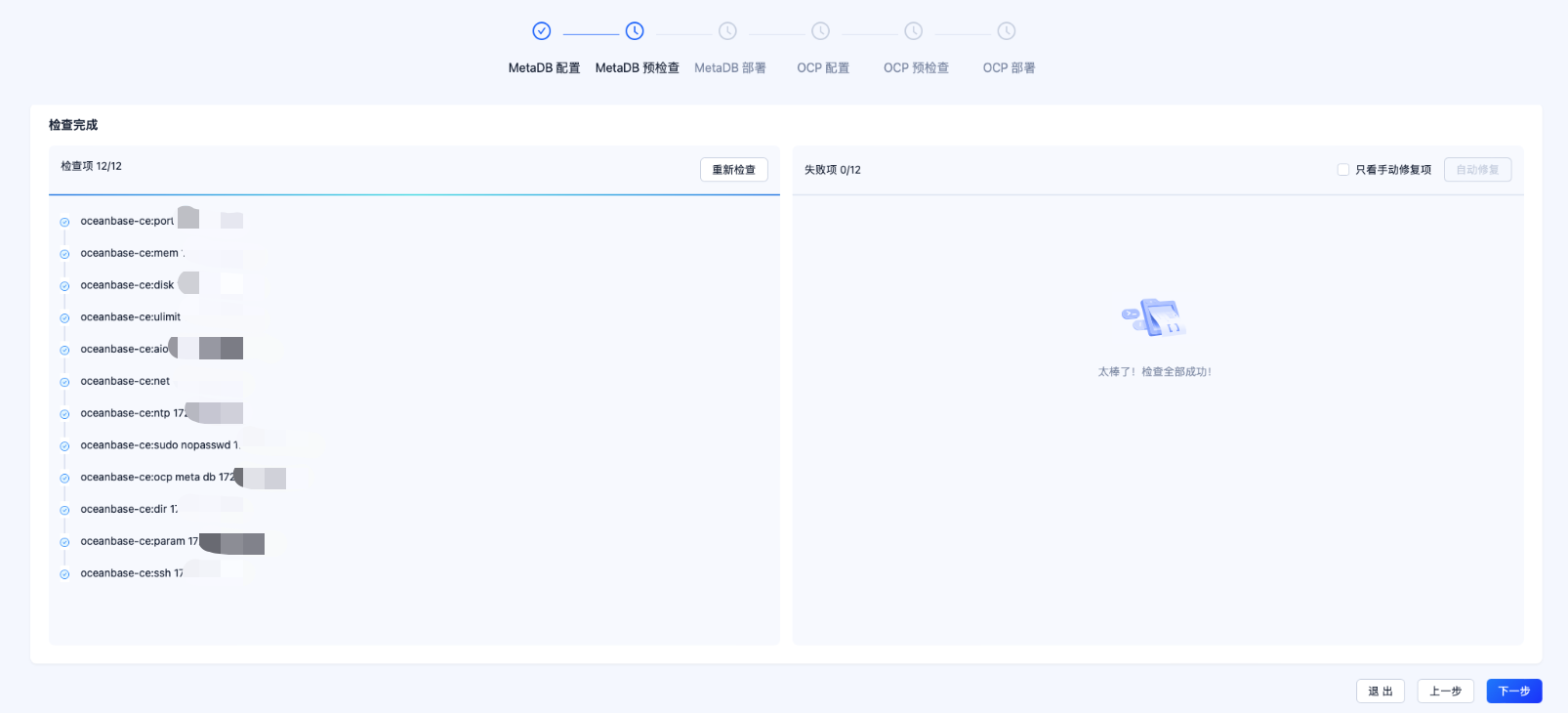Click the 自动修复 button
The height and width of the screenshot is (713, 1568).
(1478, 170)
